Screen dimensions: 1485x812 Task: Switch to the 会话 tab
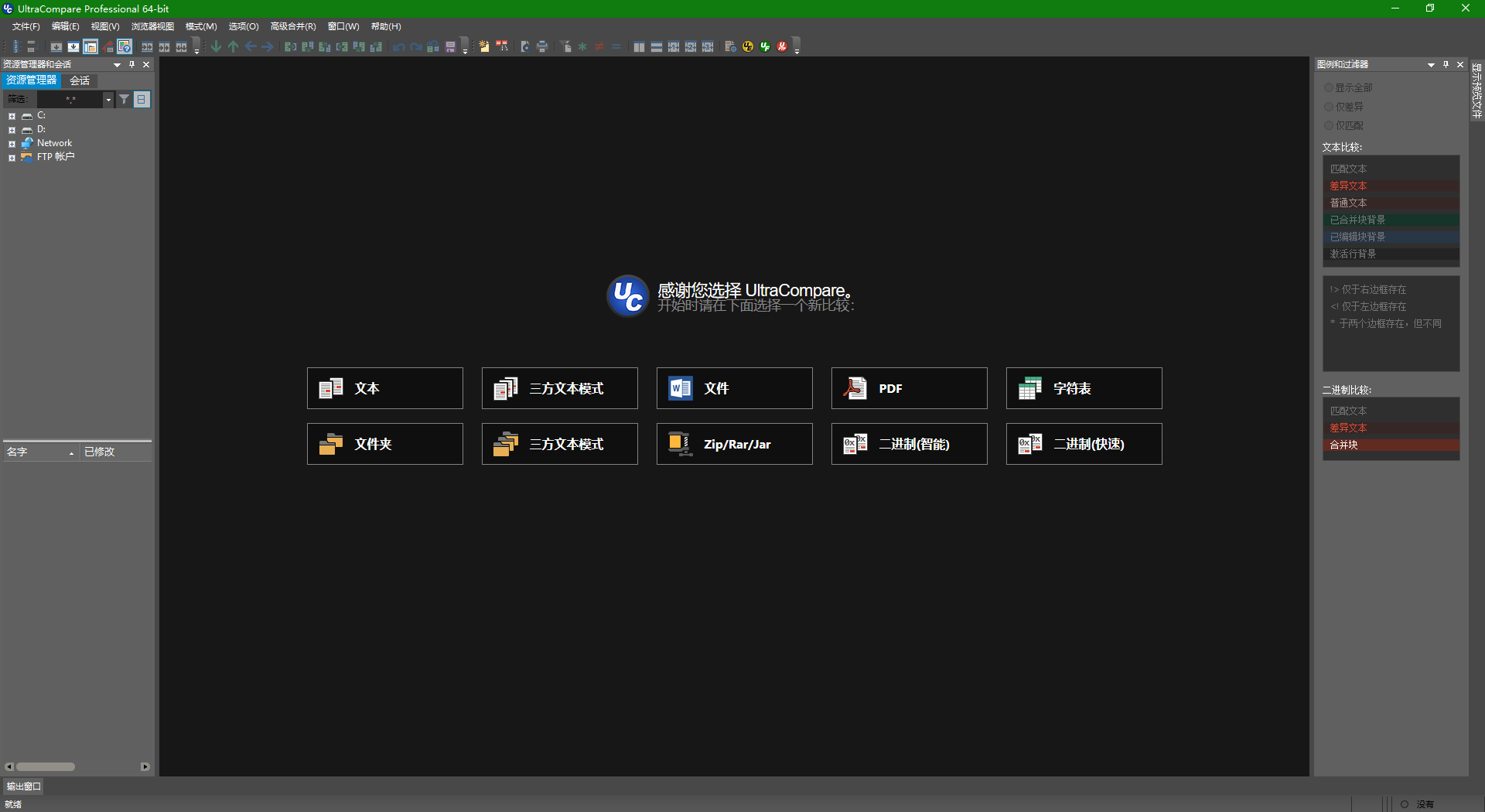[x=80, y=80]
